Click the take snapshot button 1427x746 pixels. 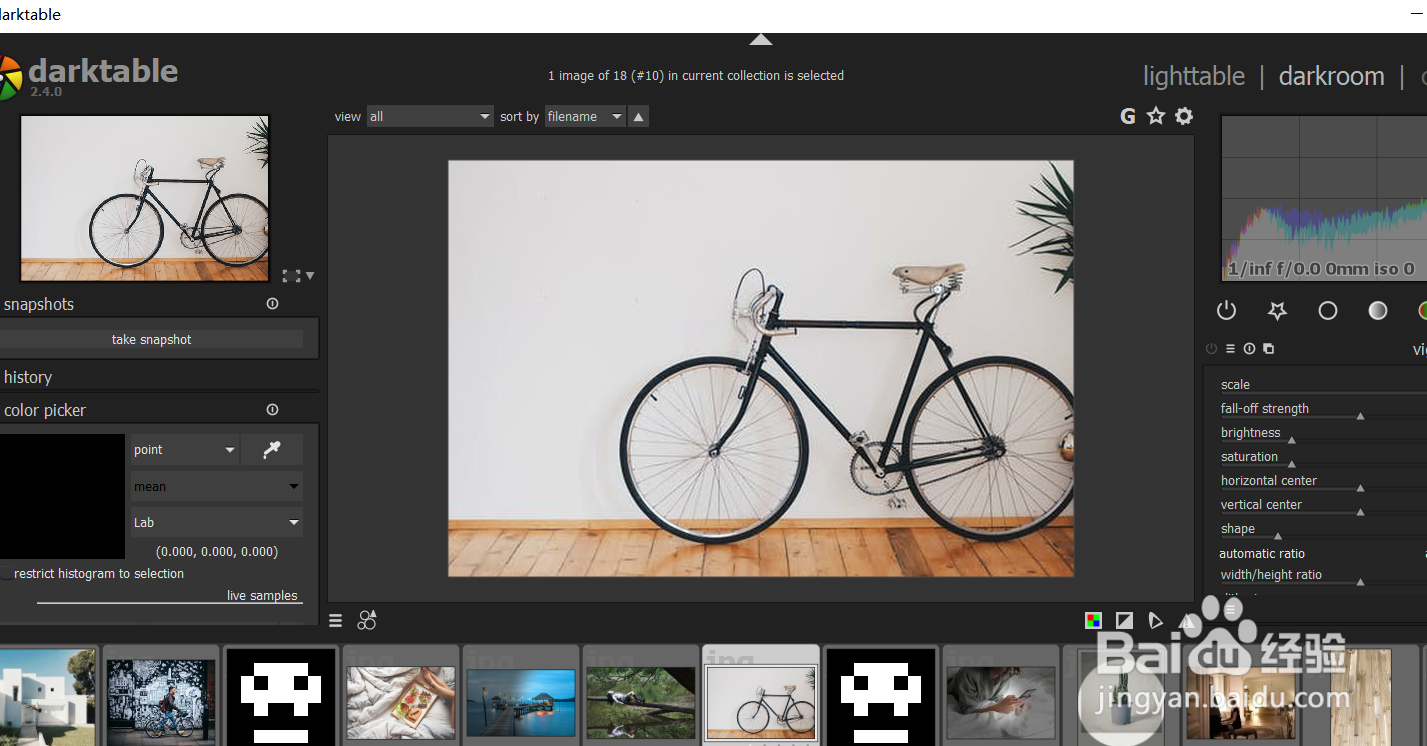151,340
